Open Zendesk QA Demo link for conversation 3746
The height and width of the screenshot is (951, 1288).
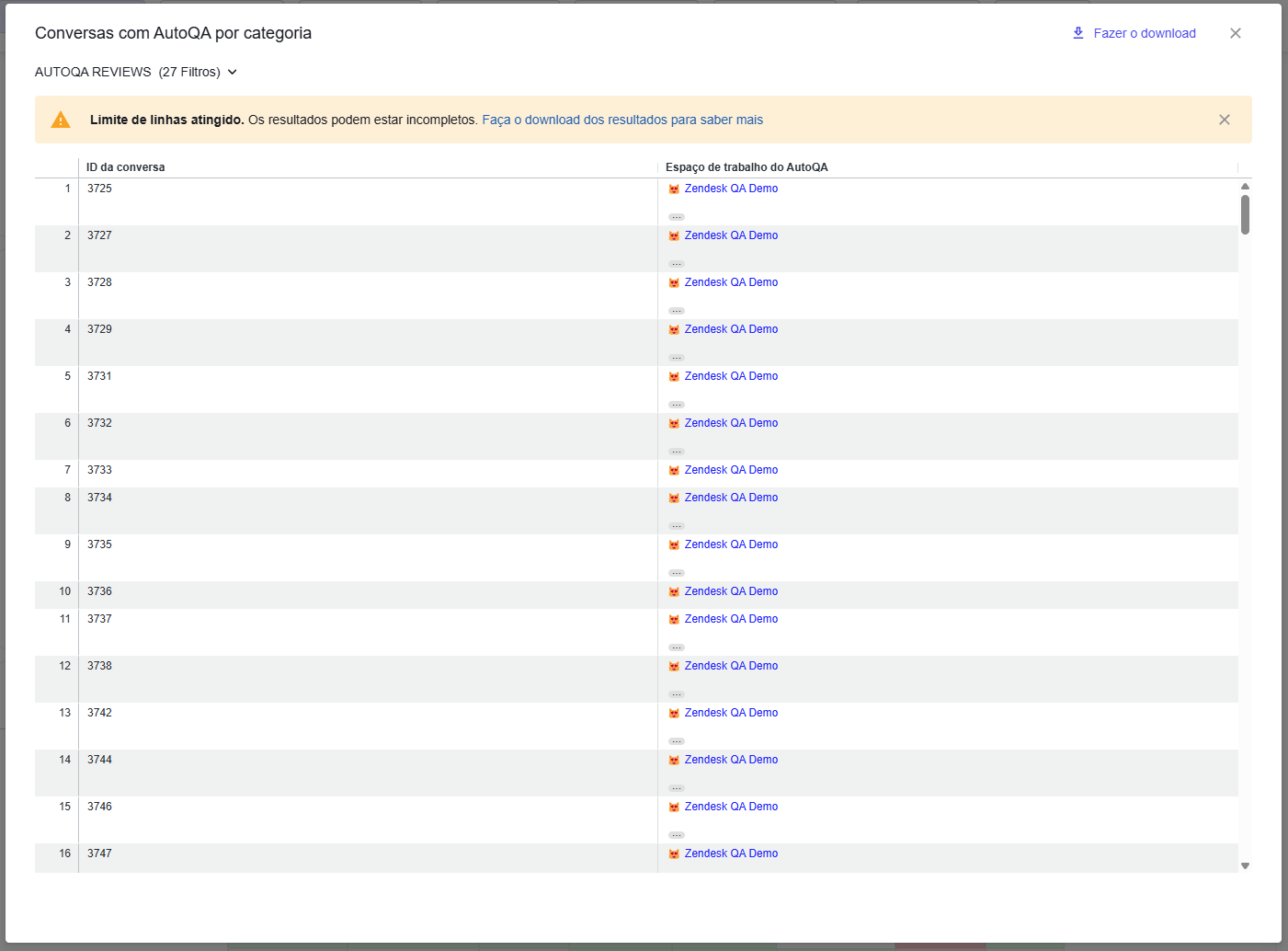pos(731,807)
